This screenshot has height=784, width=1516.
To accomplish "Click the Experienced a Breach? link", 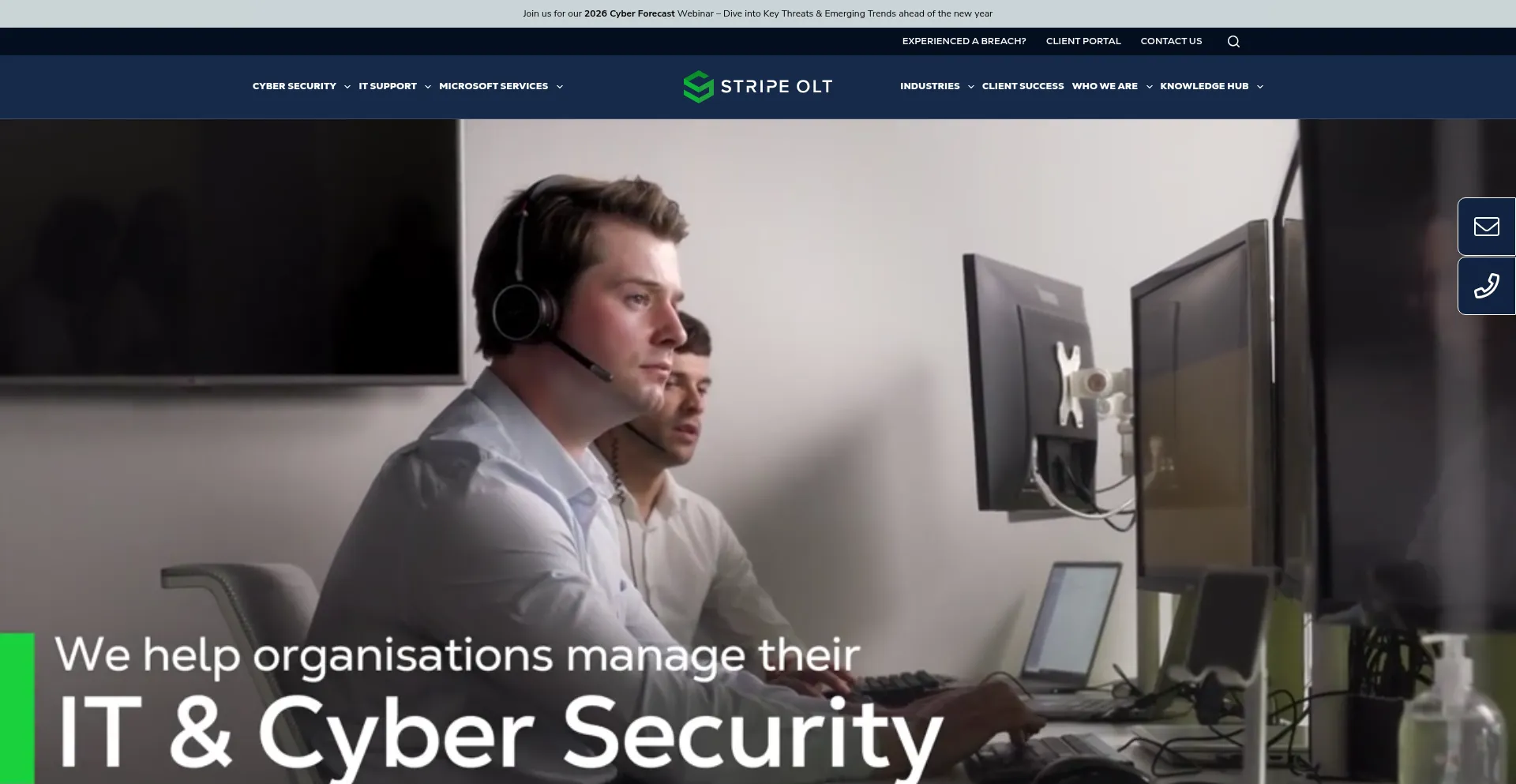I will (x=964, y=41).
